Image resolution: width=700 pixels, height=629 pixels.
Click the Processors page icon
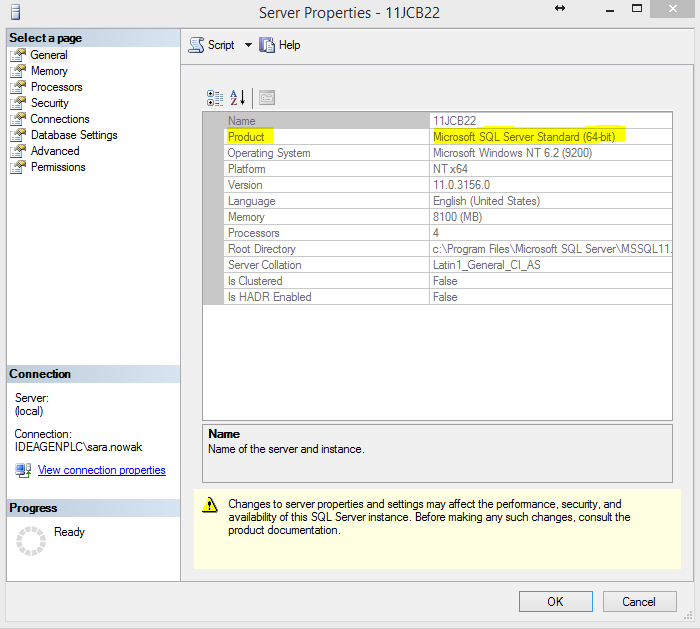coord(18,87)
